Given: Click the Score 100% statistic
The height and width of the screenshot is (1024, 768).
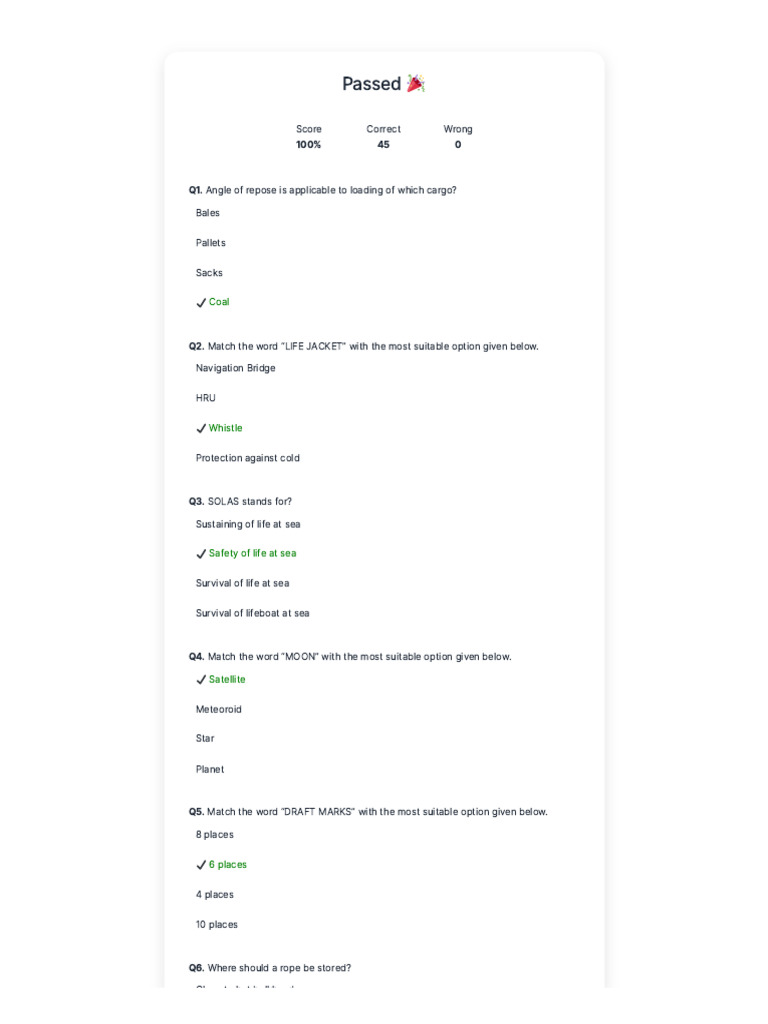Looking at the screenshot, I should pyautogui.click(x=309, y=137).
